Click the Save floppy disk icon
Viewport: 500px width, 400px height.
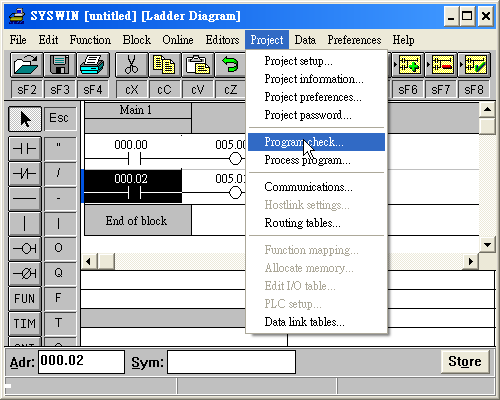tap(60, 65)
